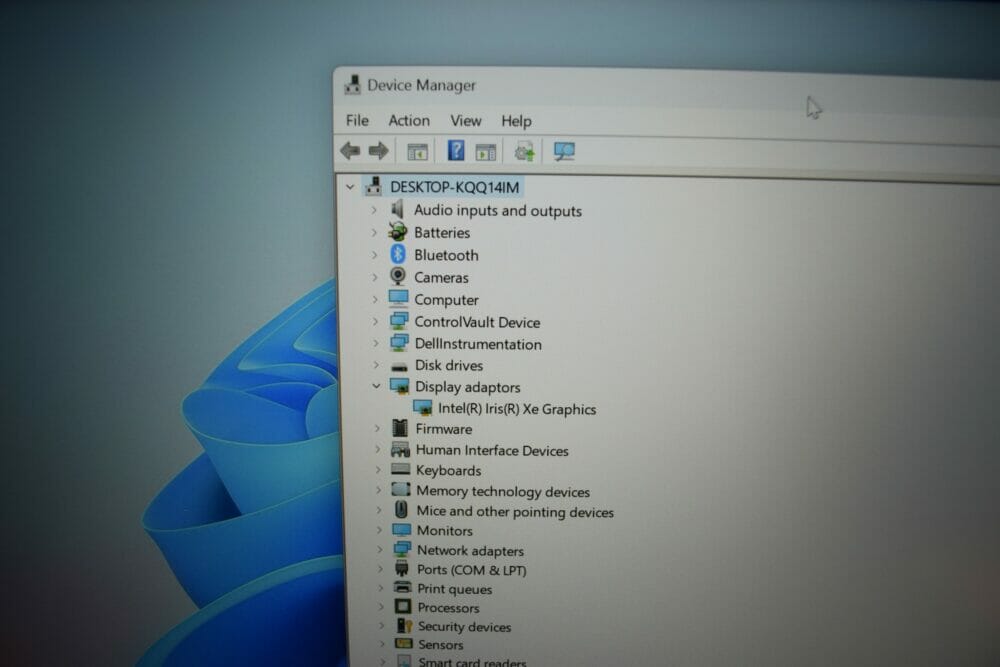Screen dimensions: 1000x667
Task: Open the File menu
Action: click(x=357, y=120)
